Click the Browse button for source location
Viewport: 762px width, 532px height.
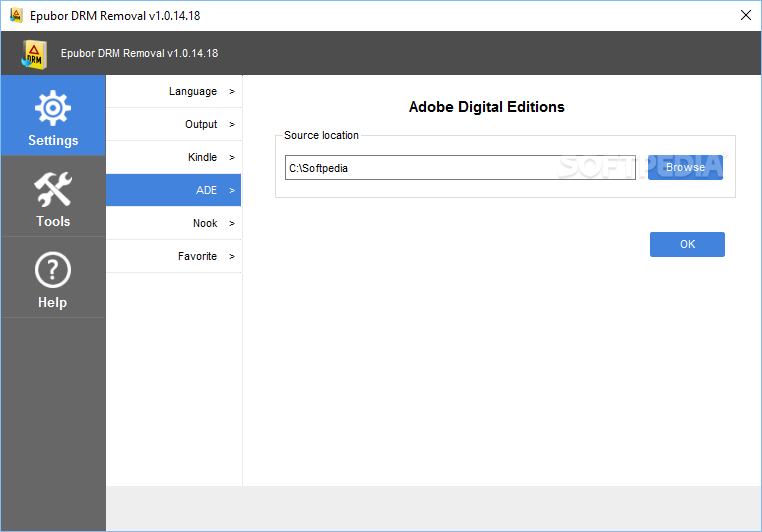click(x=685, y=168)
